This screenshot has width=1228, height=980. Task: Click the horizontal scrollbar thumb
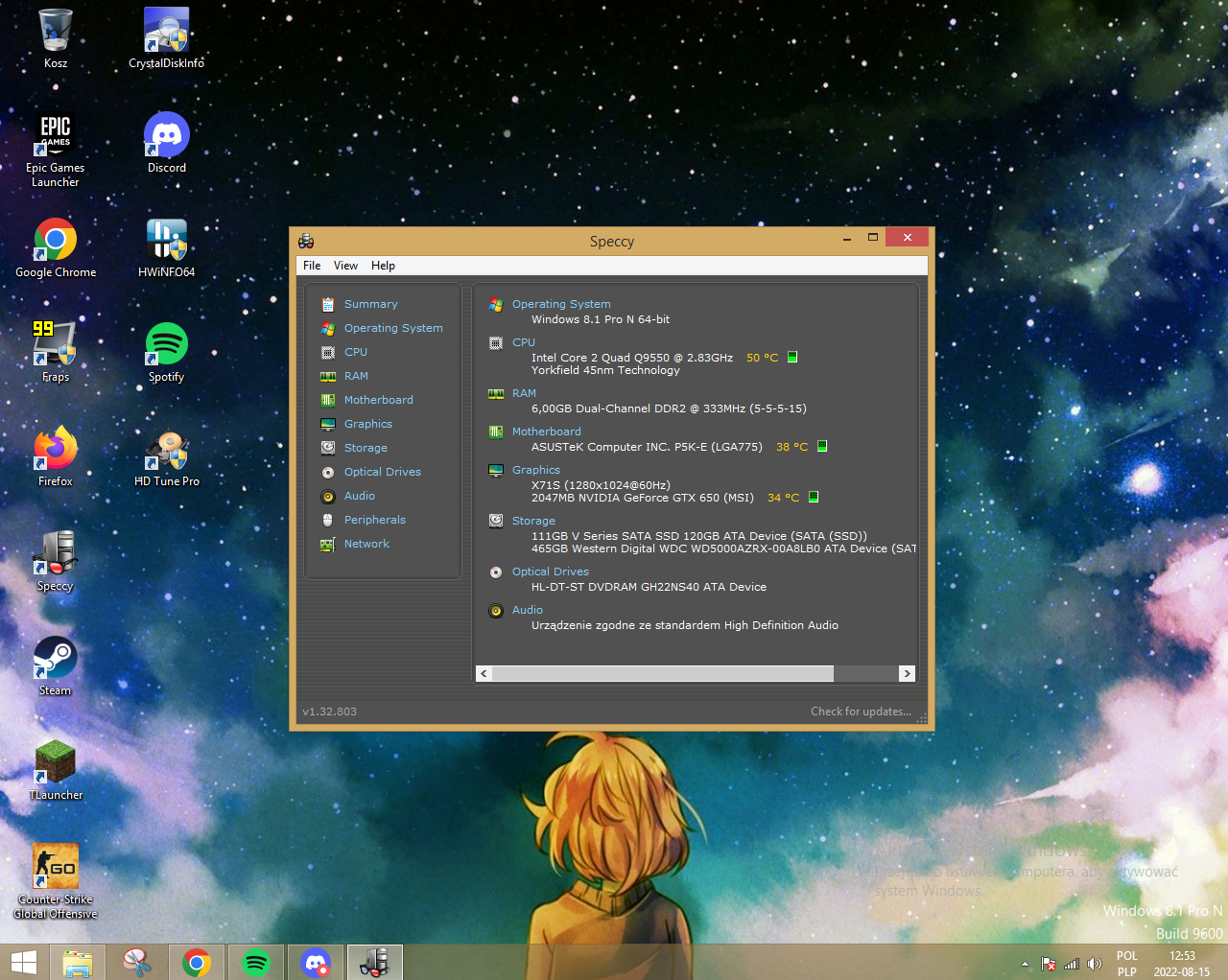tap(663, 673)
